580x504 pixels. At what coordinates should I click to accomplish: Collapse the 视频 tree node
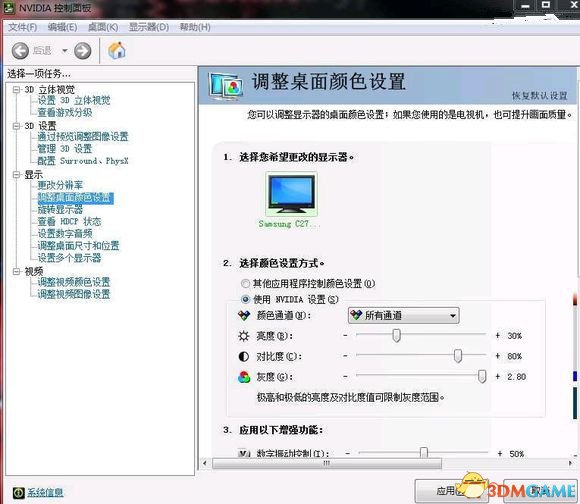16,271
